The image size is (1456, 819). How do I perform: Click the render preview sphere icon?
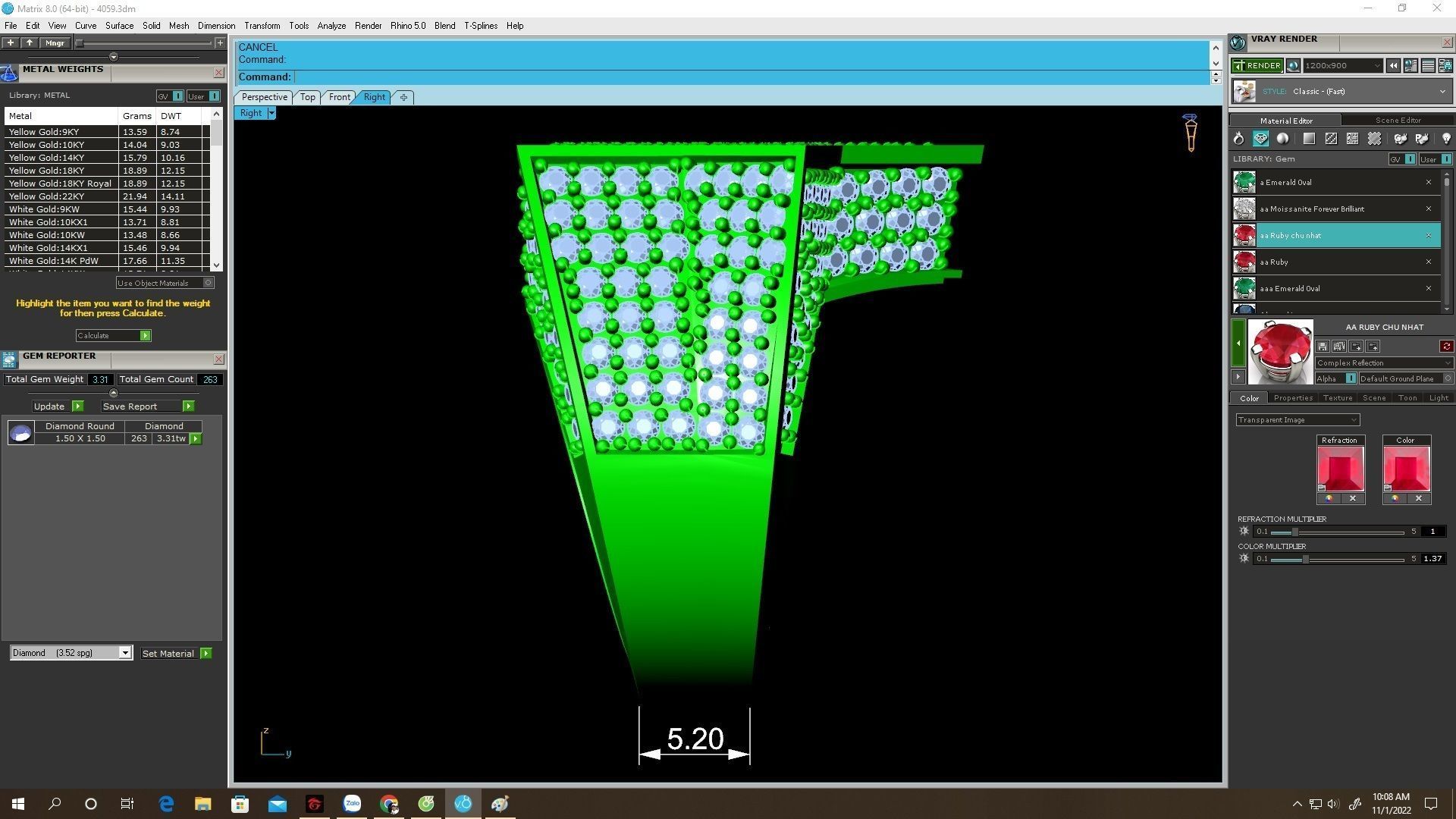1293,66
